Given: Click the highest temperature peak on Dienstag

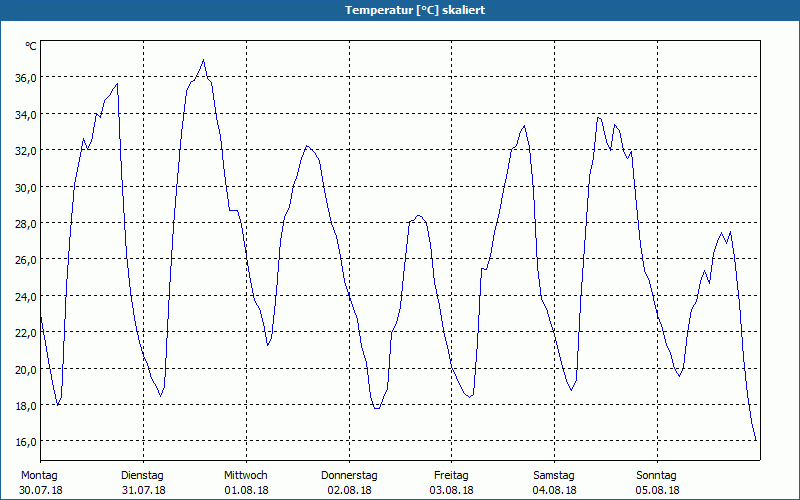Looking at the screenshot, I should [204, 60].
